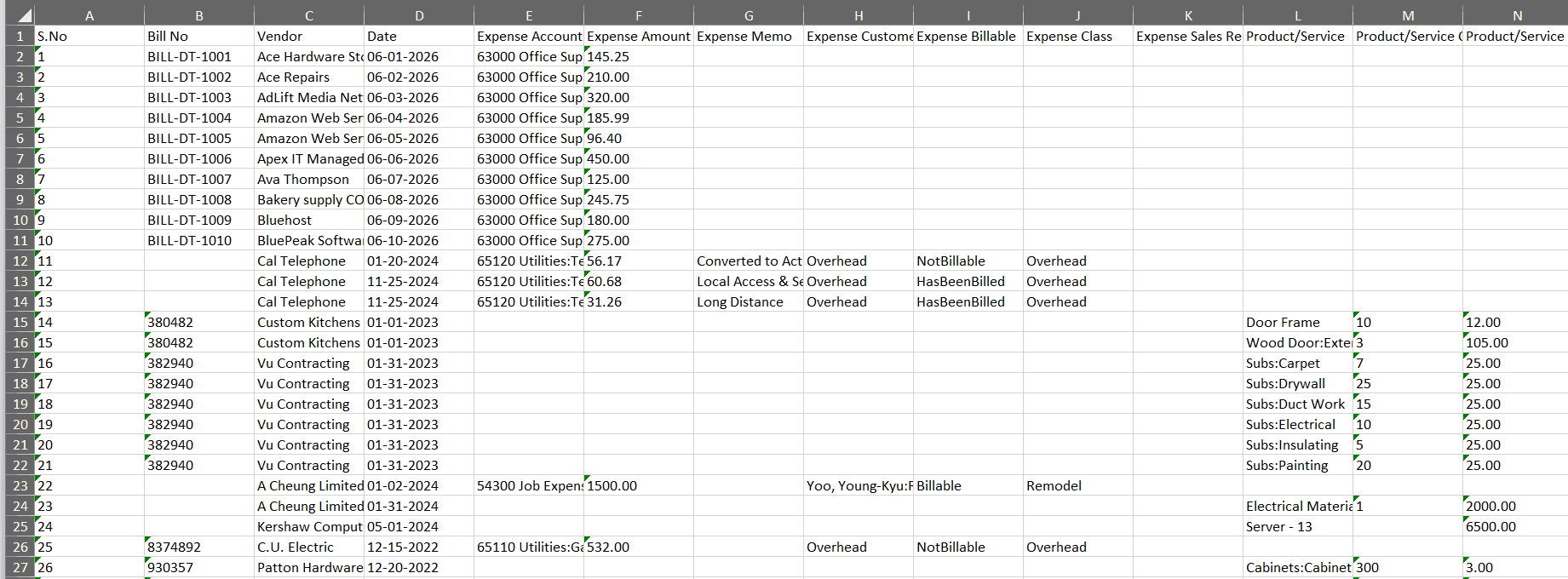Select the value cell 105.00
1568x579 pixels.
[x=1515, y=342]
